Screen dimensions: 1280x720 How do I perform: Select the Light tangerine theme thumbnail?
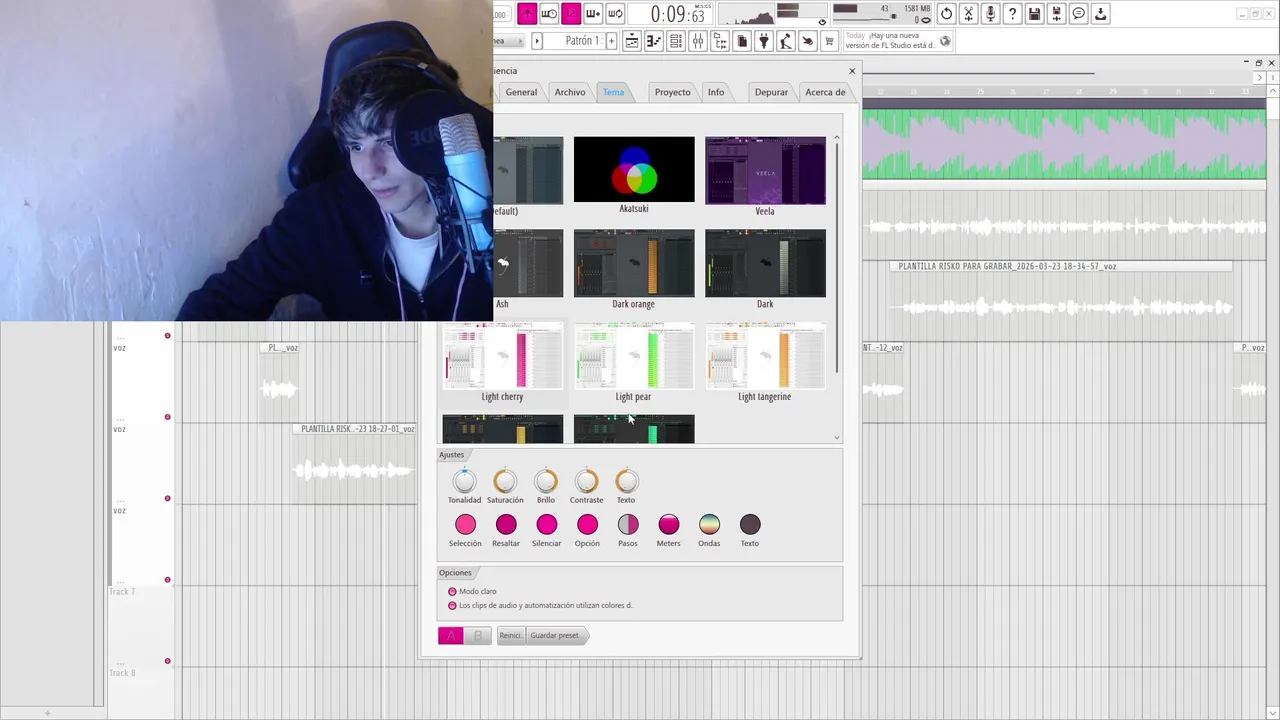click(x=765, y=356)
